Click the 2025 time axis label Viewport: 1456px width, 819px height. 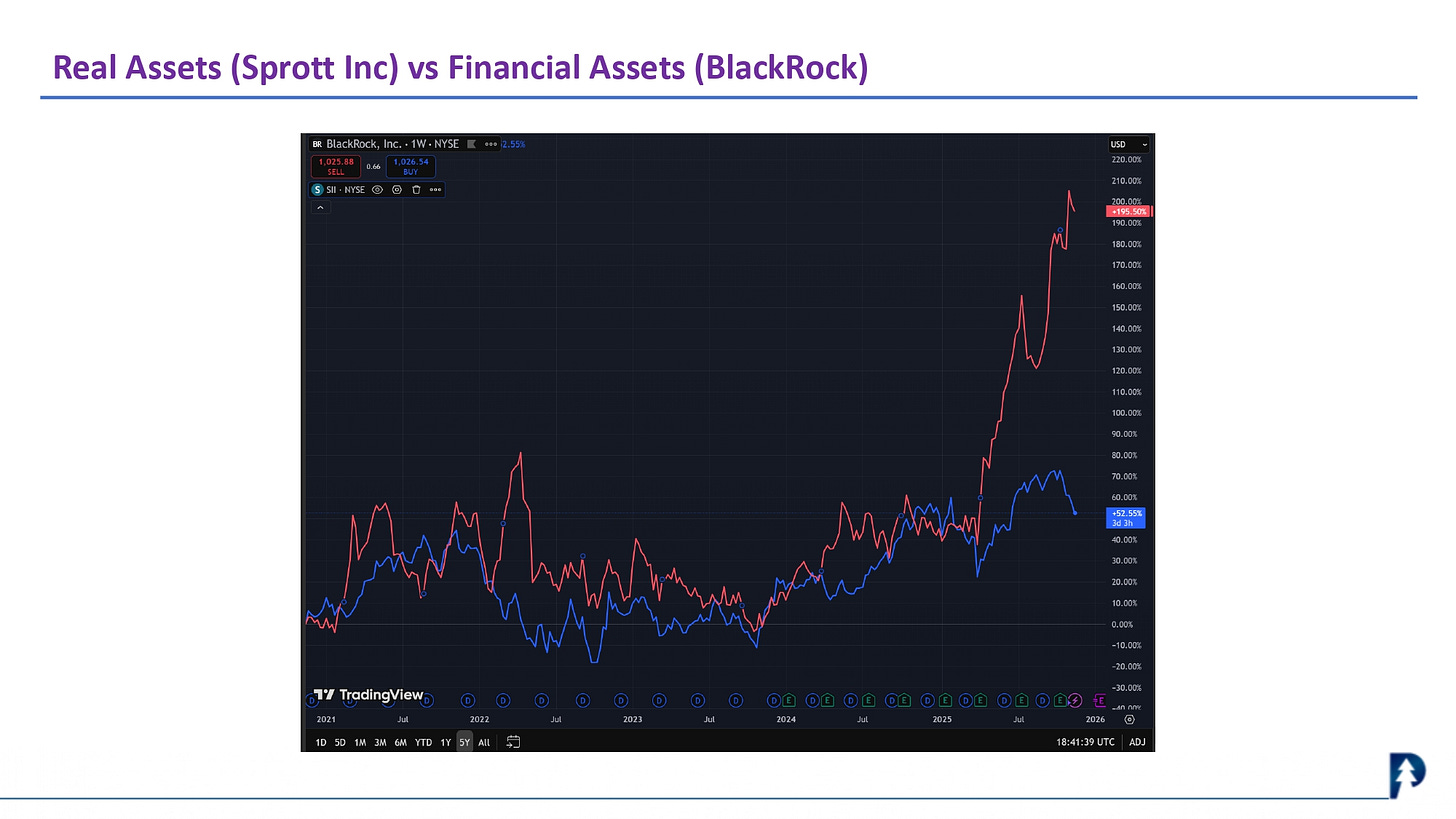click(x=941, y=719)
